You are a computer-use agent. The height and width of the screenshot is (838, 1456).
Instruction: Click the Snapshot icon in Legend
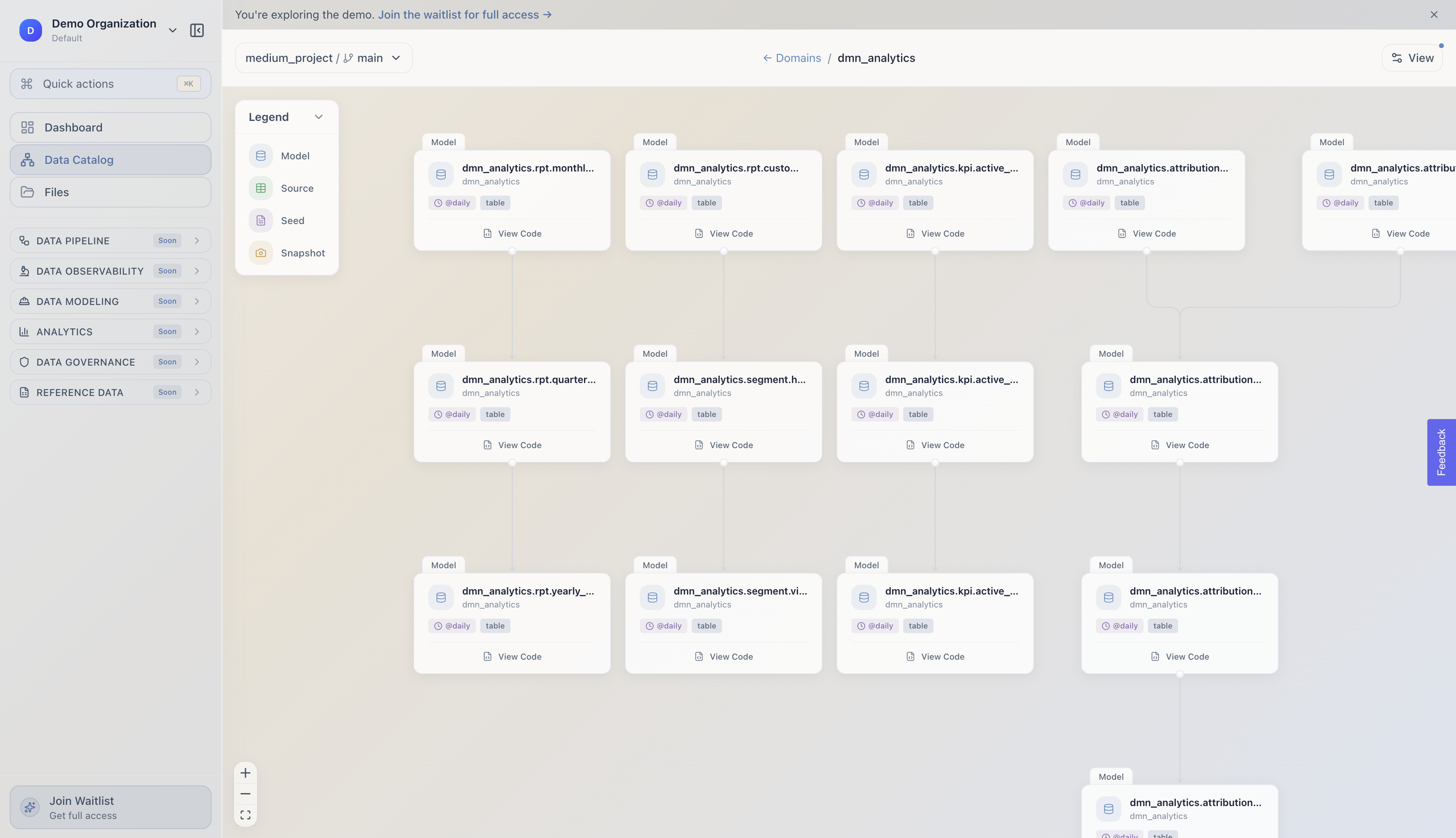(260, 253)
